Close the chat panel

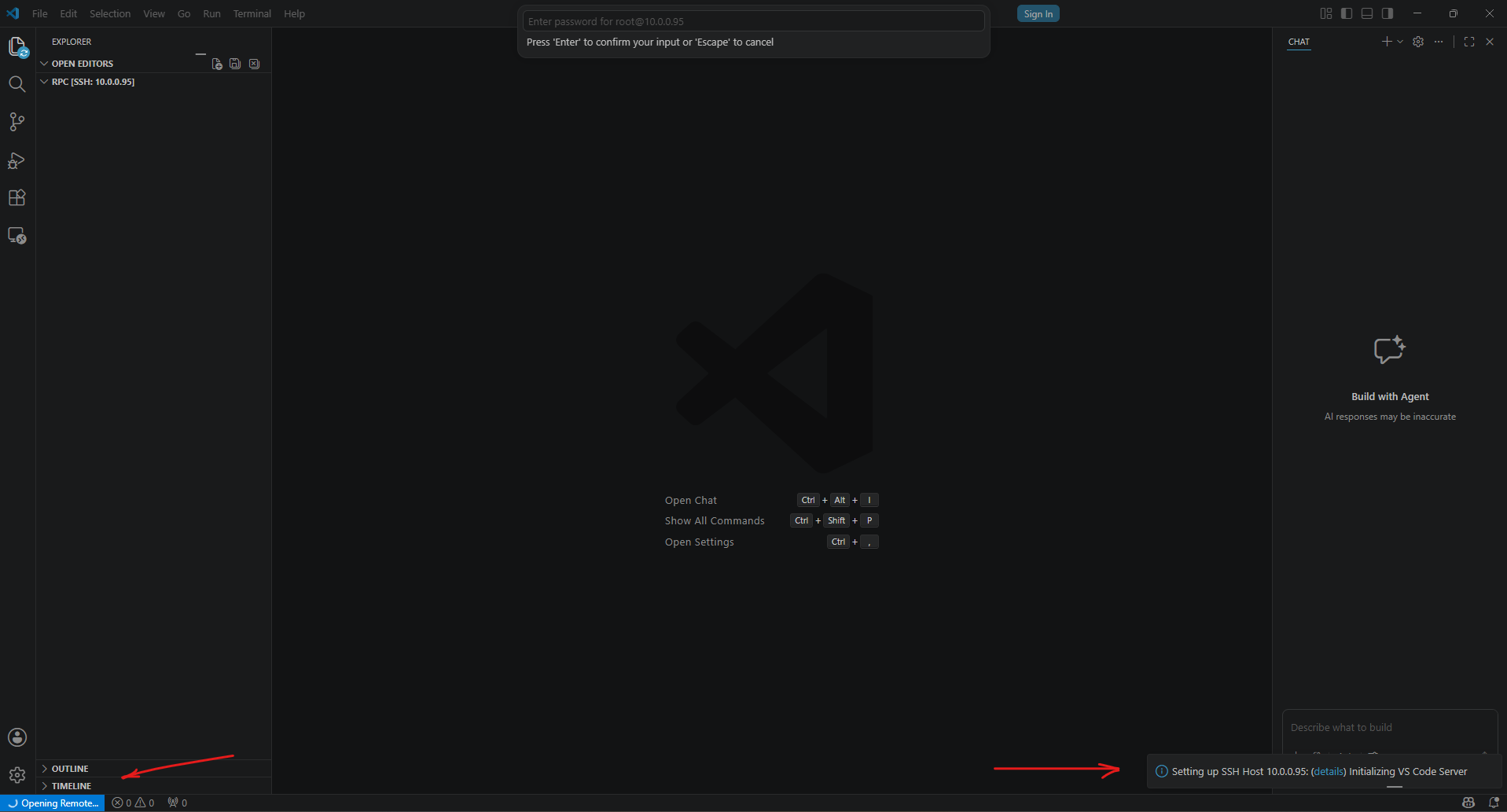pos(1490,42)
